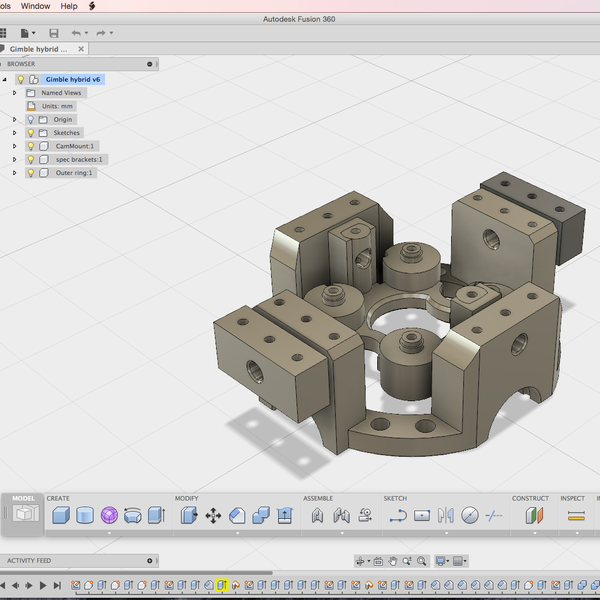
Task: Click the Undo arrow icon
Action: [x=76, y=33]
